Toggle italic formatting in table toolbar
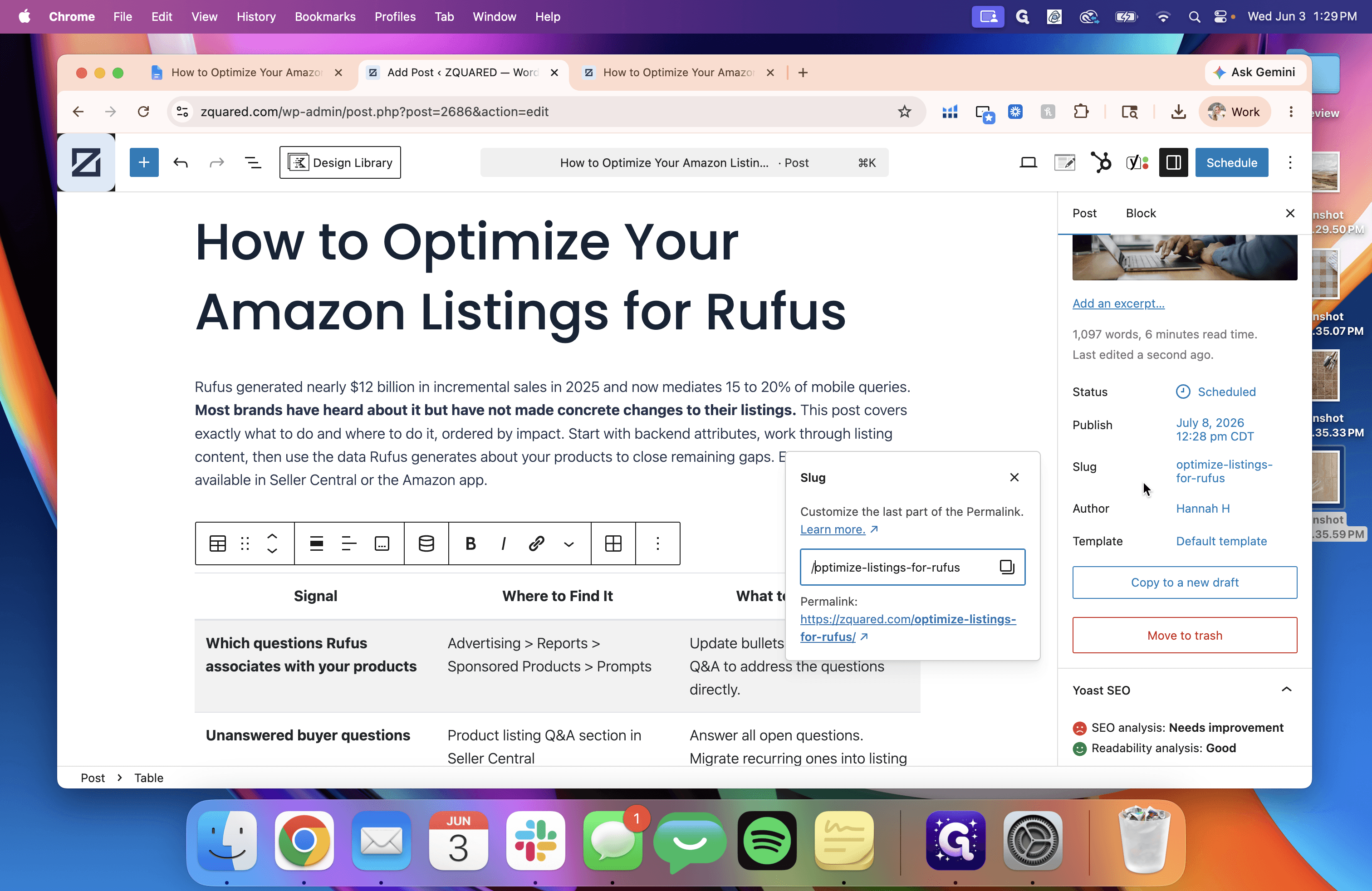The width and height of the screenshot is (1372, 891). (x=503, y=543)
